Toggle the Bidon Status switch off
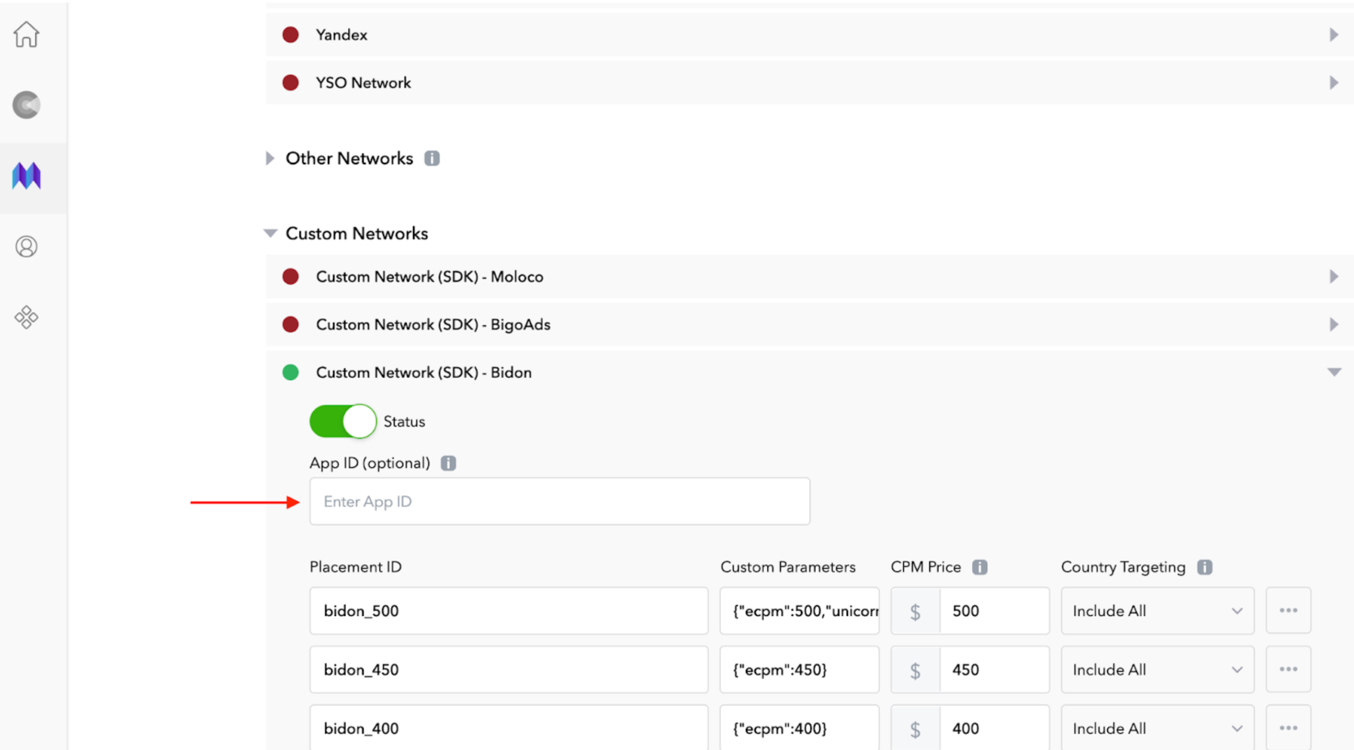Image resolution: width=1354 pixels, height=750 pixels. pyautogui.click(x=343, y=422)
